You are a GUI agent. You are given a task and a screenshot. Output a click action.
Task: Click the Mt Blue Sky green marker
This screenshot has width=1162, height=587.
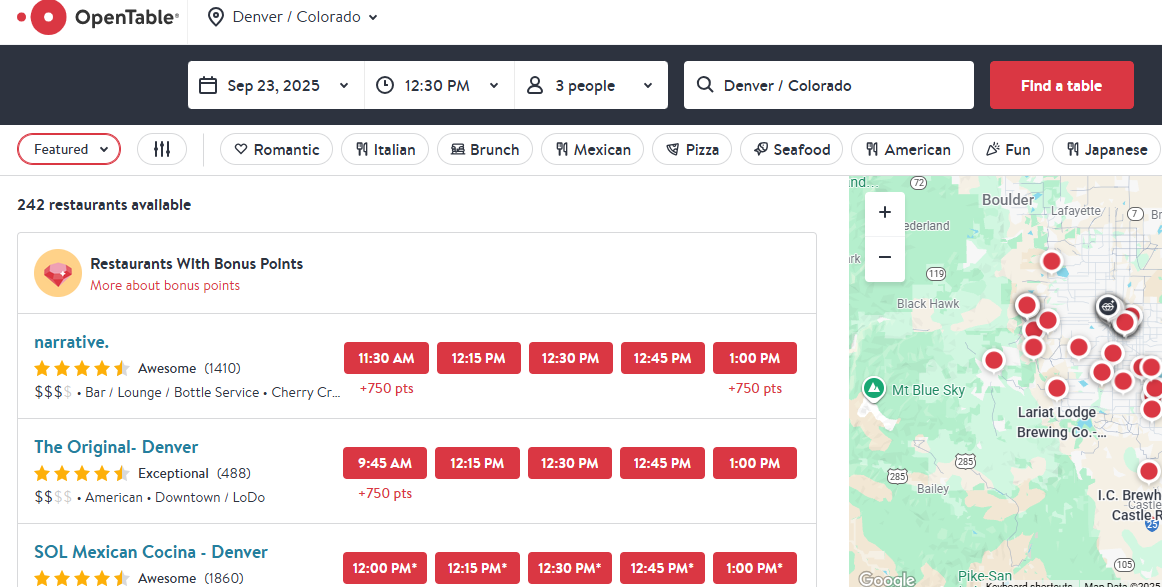pos(874,389)
